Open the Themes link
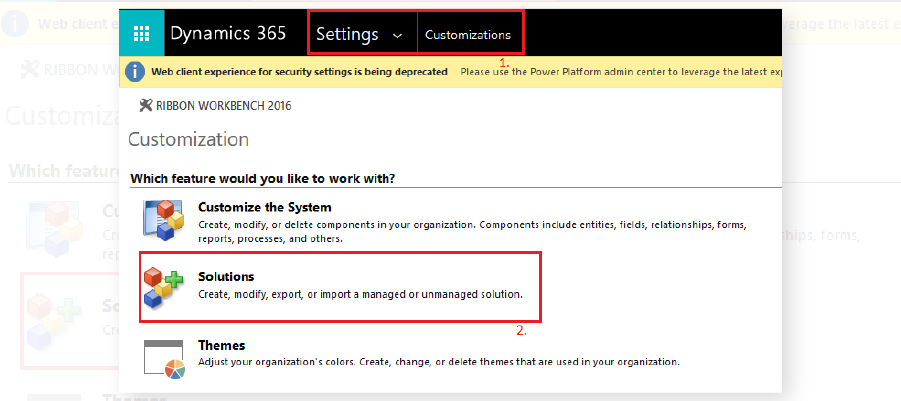Viewport: 901px width, 401px height. point(221,345)
